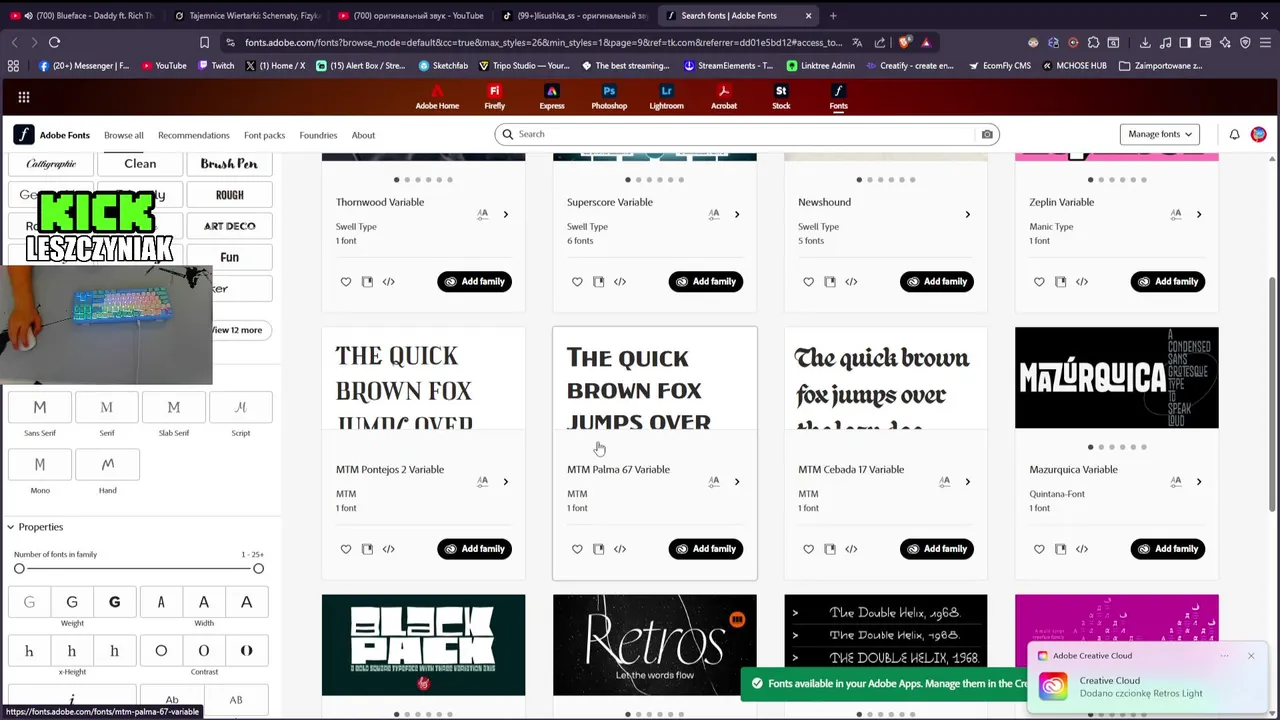Open the browser downloads icon

tap(1144, 42)
